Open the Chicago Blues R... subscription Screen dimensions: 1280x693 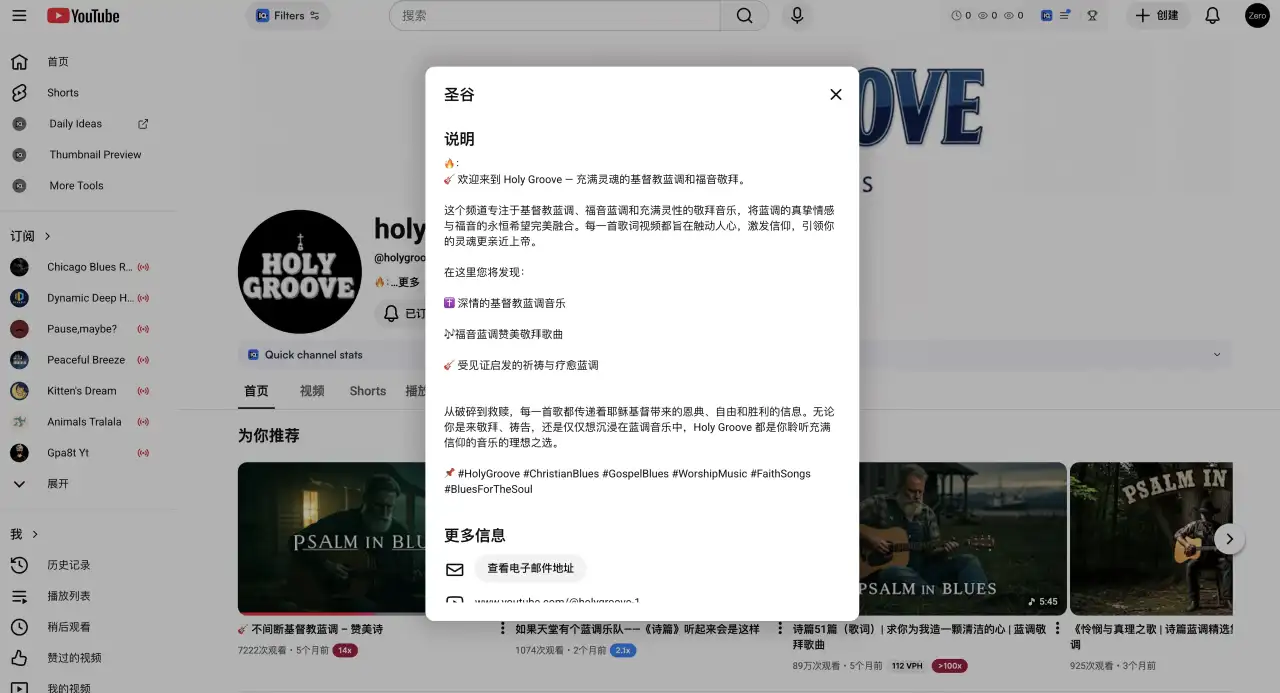pos(88,267)
